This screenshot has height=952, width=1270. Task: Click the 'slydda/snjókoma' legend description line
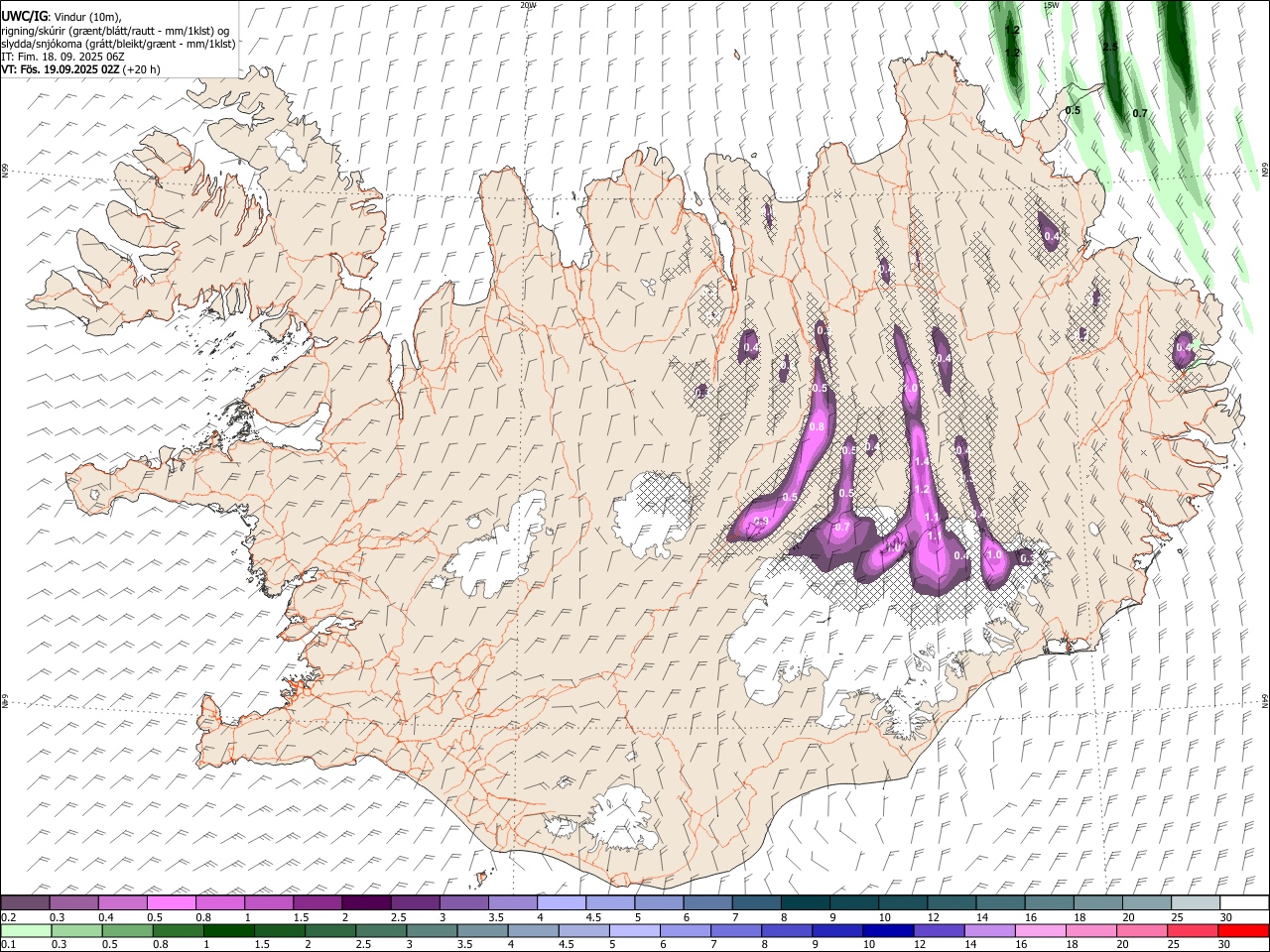coord(118,43)
